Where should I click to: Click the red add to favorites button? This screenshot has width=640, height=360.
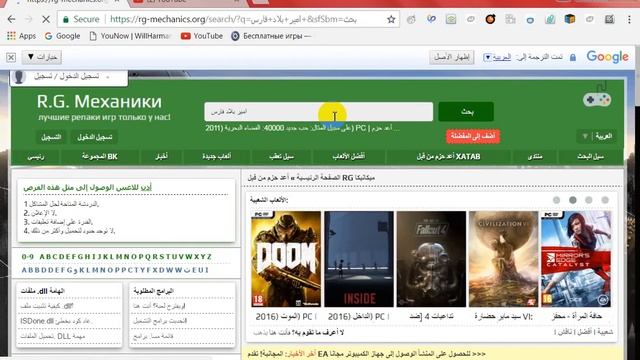click(x=473, y=136)
